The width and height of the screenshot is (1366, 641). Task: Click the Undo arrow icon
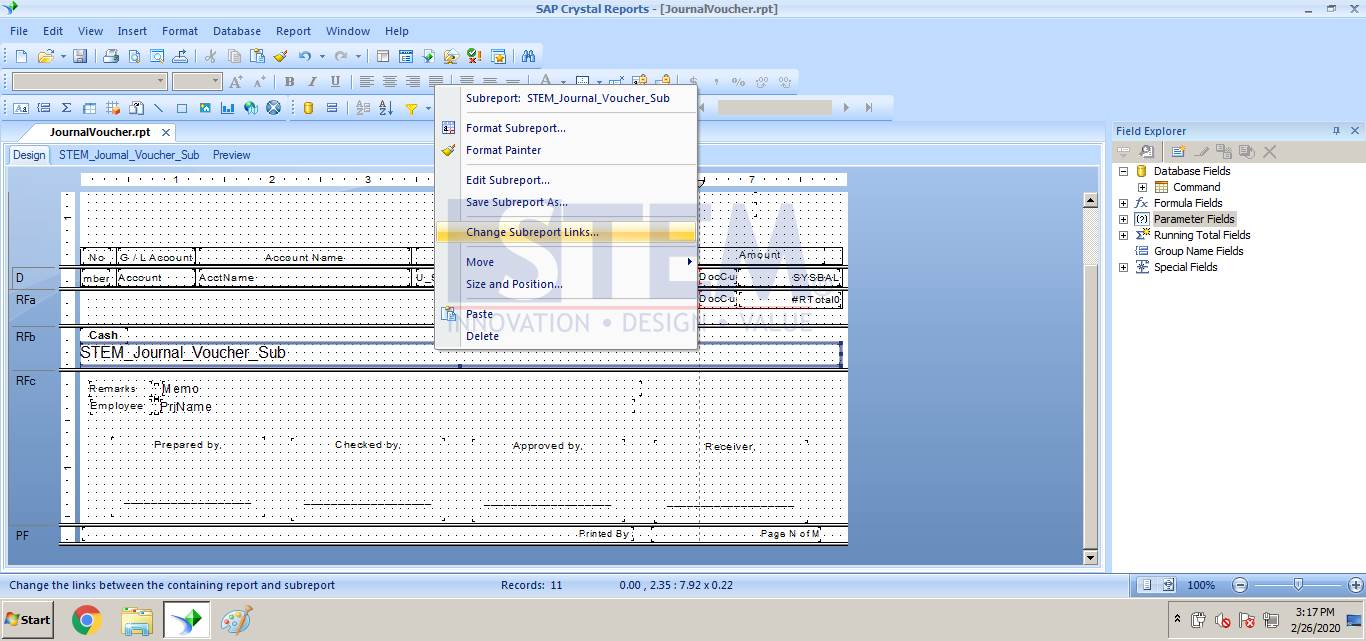coord(304,57)
